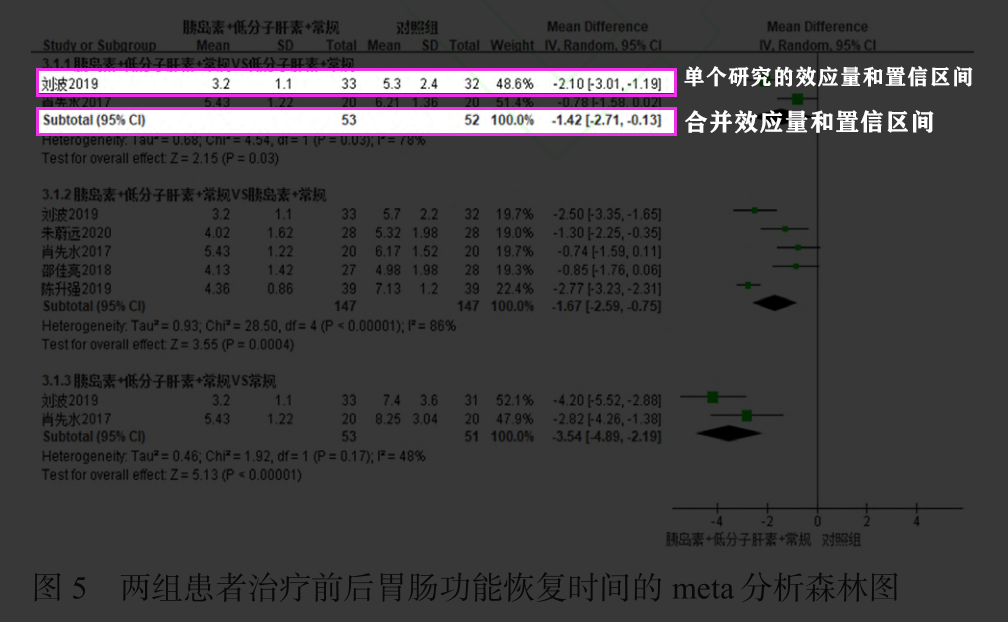Click the overall effect line Z = 5.13
This screenshot has width=1008, height=622.
(172, 475)
